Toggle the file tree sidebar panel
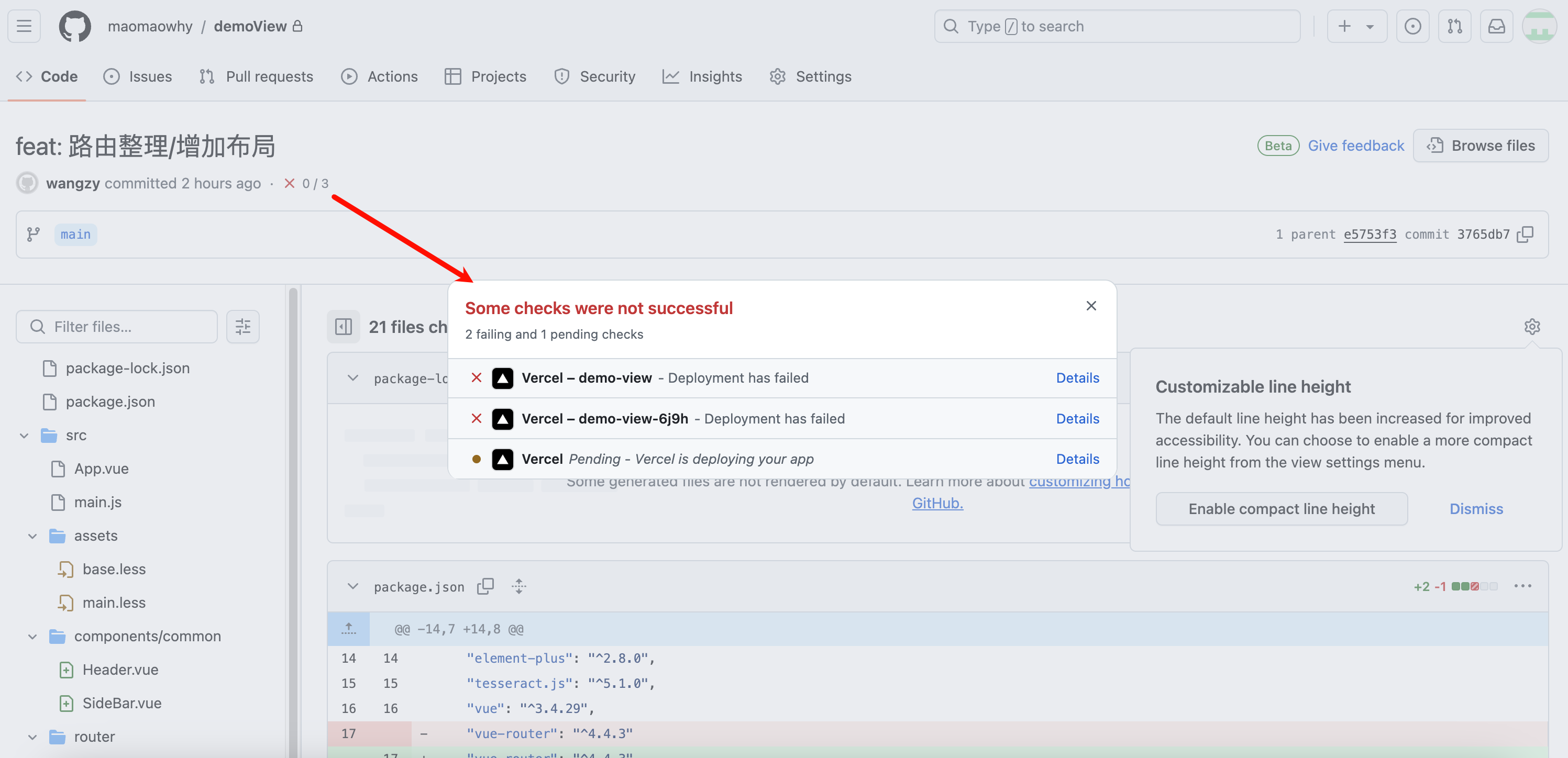 pyautogui.click(x=344, y=327)
